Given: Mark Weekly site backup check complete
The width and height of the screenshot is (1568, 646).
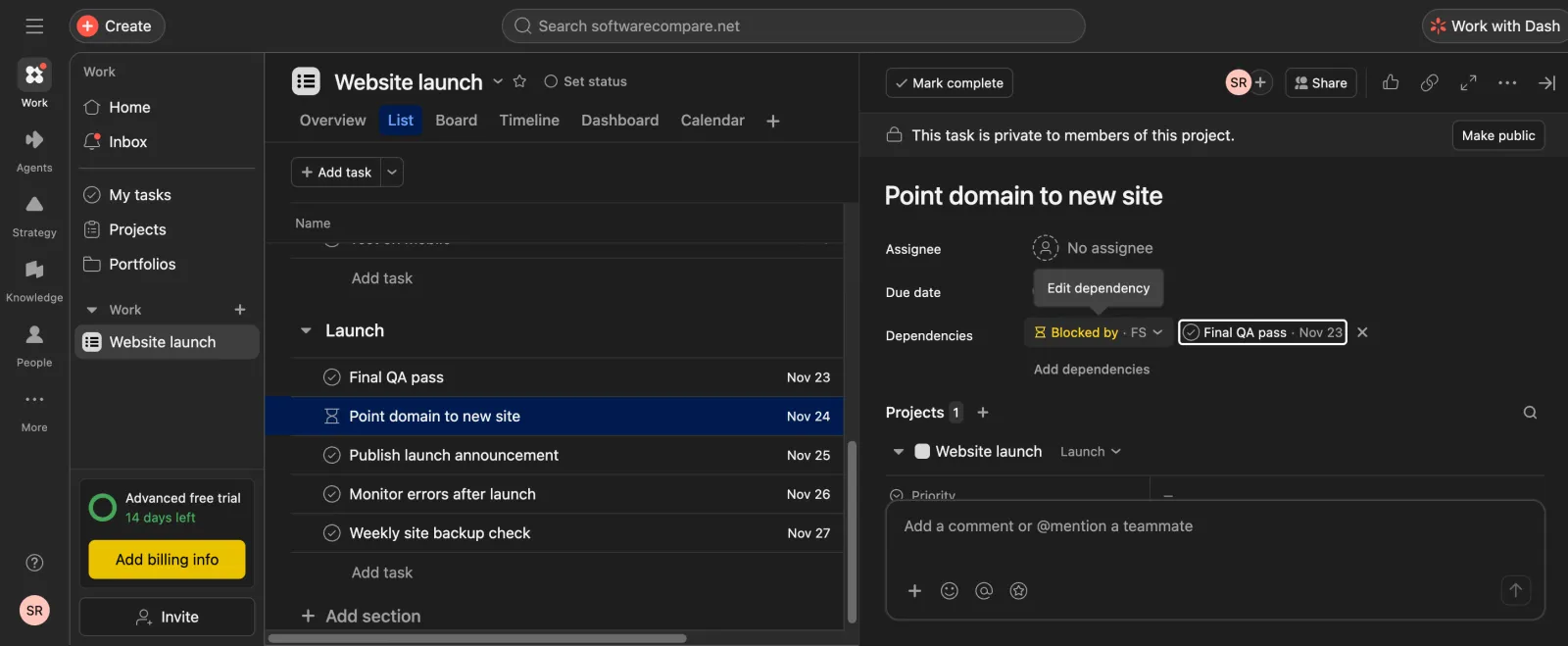Looking at the screenshot, I should point(332,534).
